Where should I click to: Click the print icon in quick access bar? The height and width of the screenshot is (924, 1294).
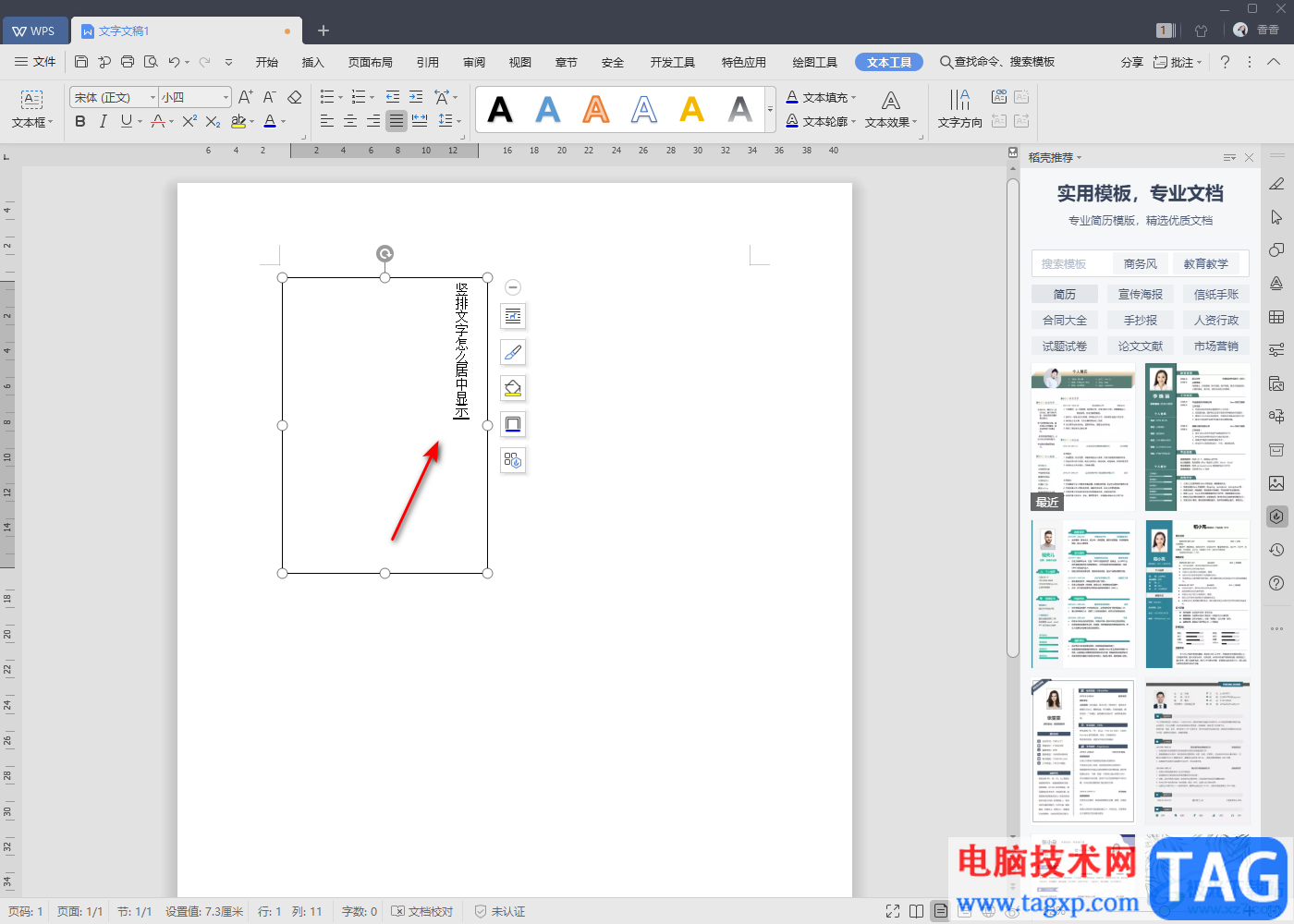[128, 62]
